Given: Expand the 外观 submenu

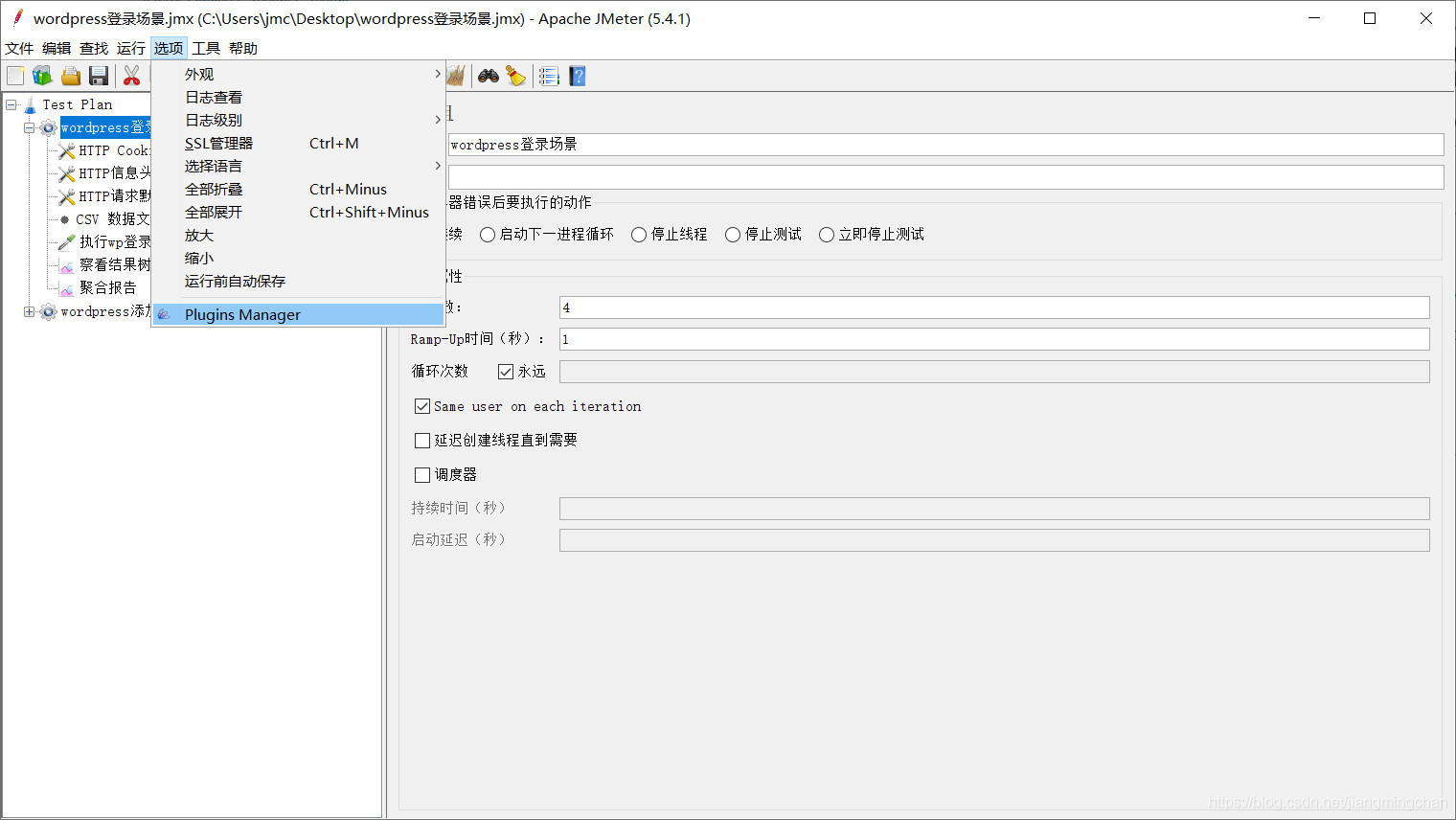Looking at the screenshot, I should pyautogui.click(x=298, y=74).
